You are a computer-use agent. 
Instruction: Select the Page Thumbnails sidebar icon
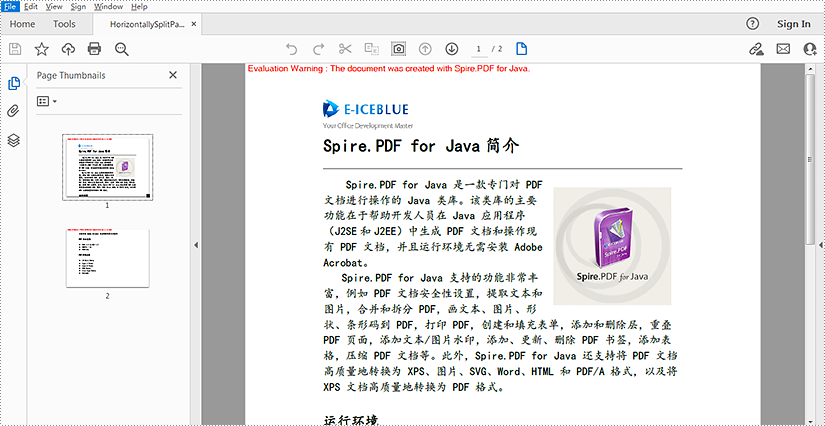[14, 83]
